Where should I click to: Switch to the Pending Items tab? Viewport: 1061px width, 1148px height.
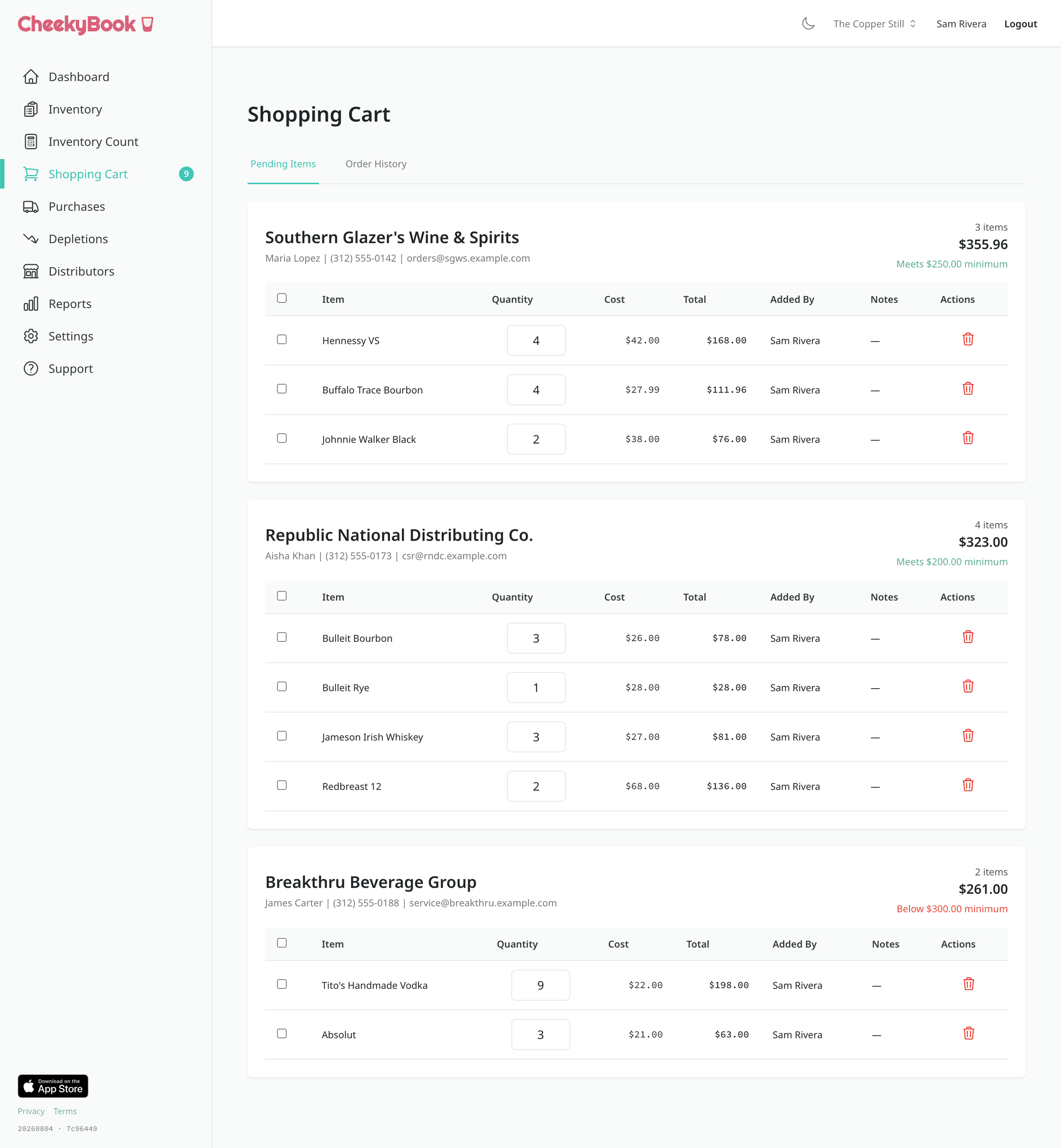point(283,164)
